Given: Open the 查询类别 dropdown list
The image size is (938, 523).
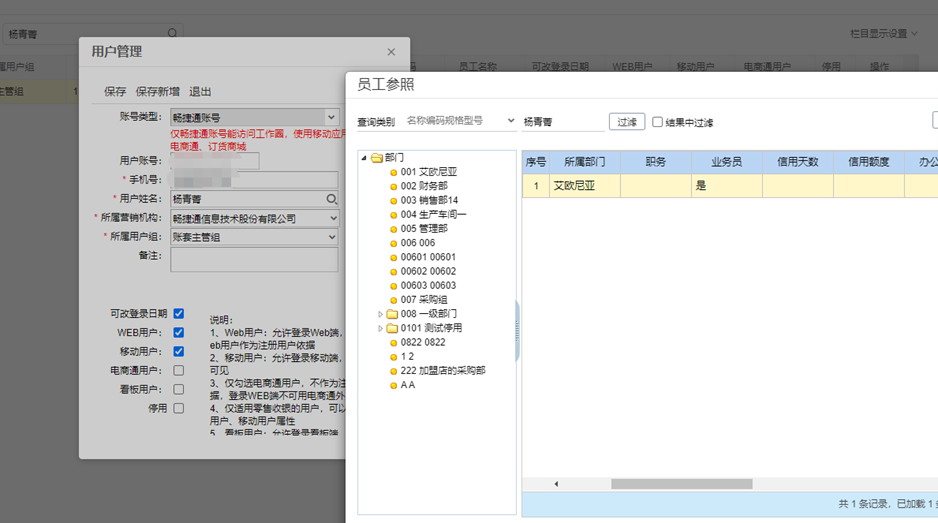Looking at the screenshot, I should [x=511, y=121].
